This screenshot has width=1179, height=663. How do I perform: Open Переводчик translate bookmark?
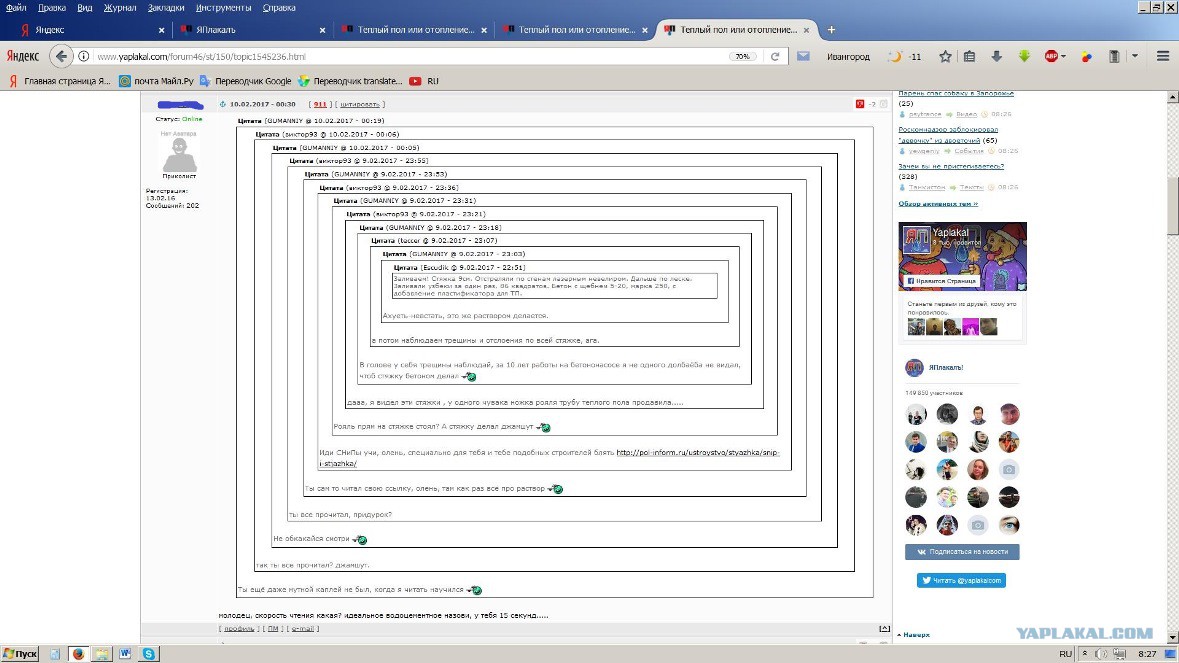point(350,81)
